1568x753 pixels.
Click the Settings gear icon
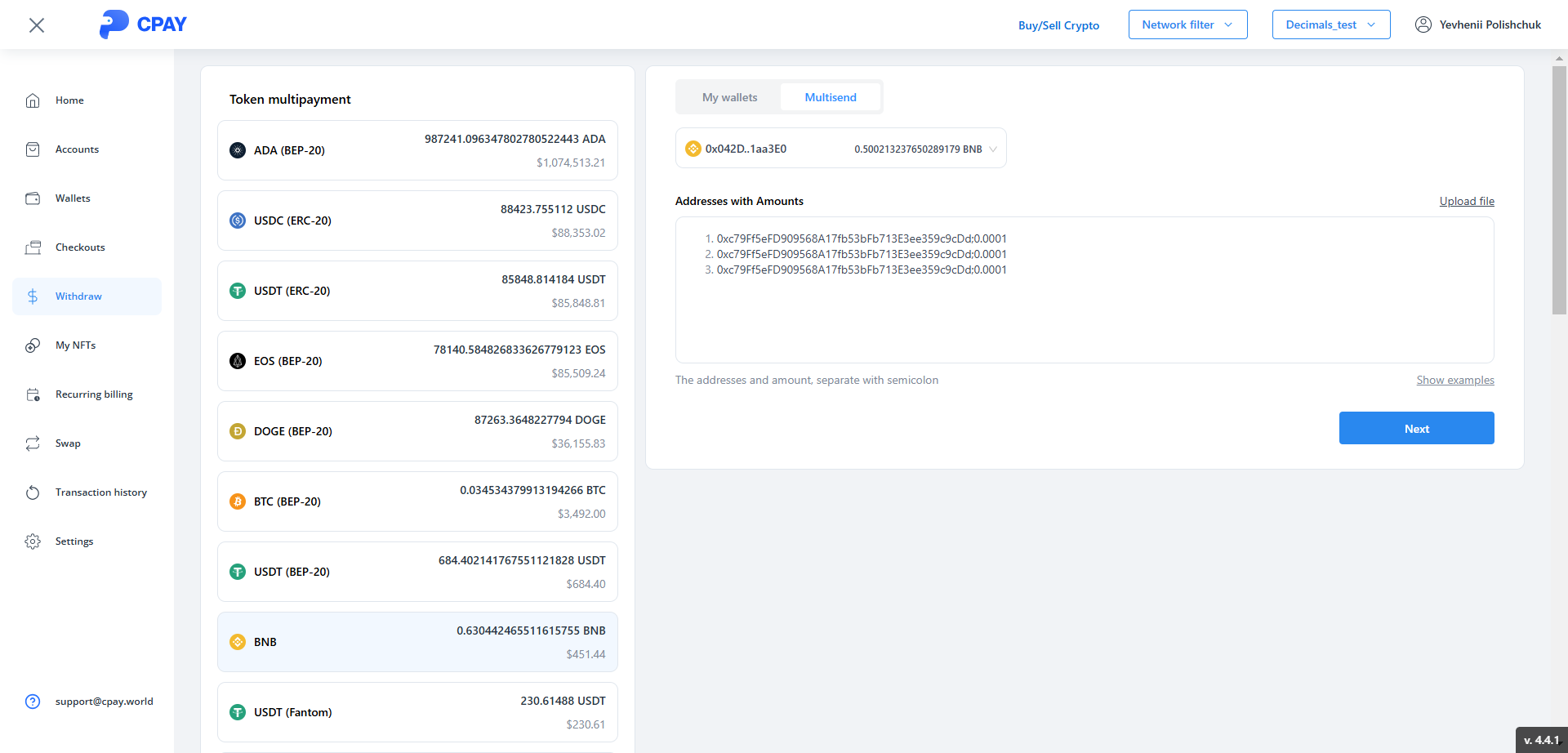pos(33,541)
